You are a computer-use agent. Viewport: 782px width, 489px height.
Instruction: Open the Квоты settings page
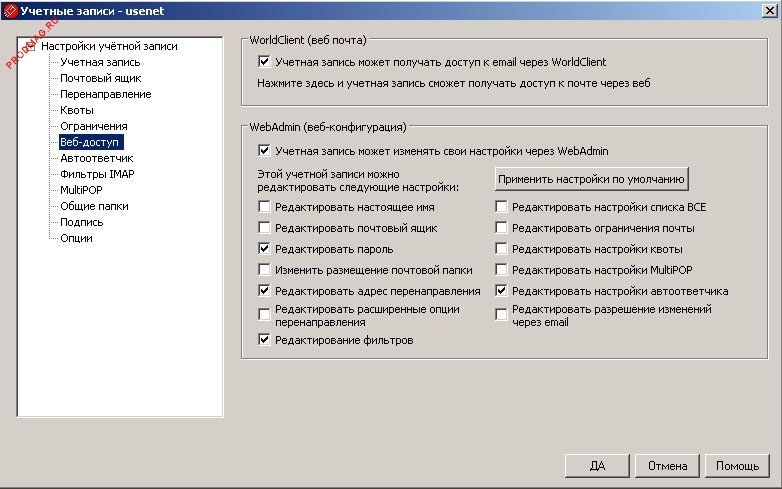point(77,110)
